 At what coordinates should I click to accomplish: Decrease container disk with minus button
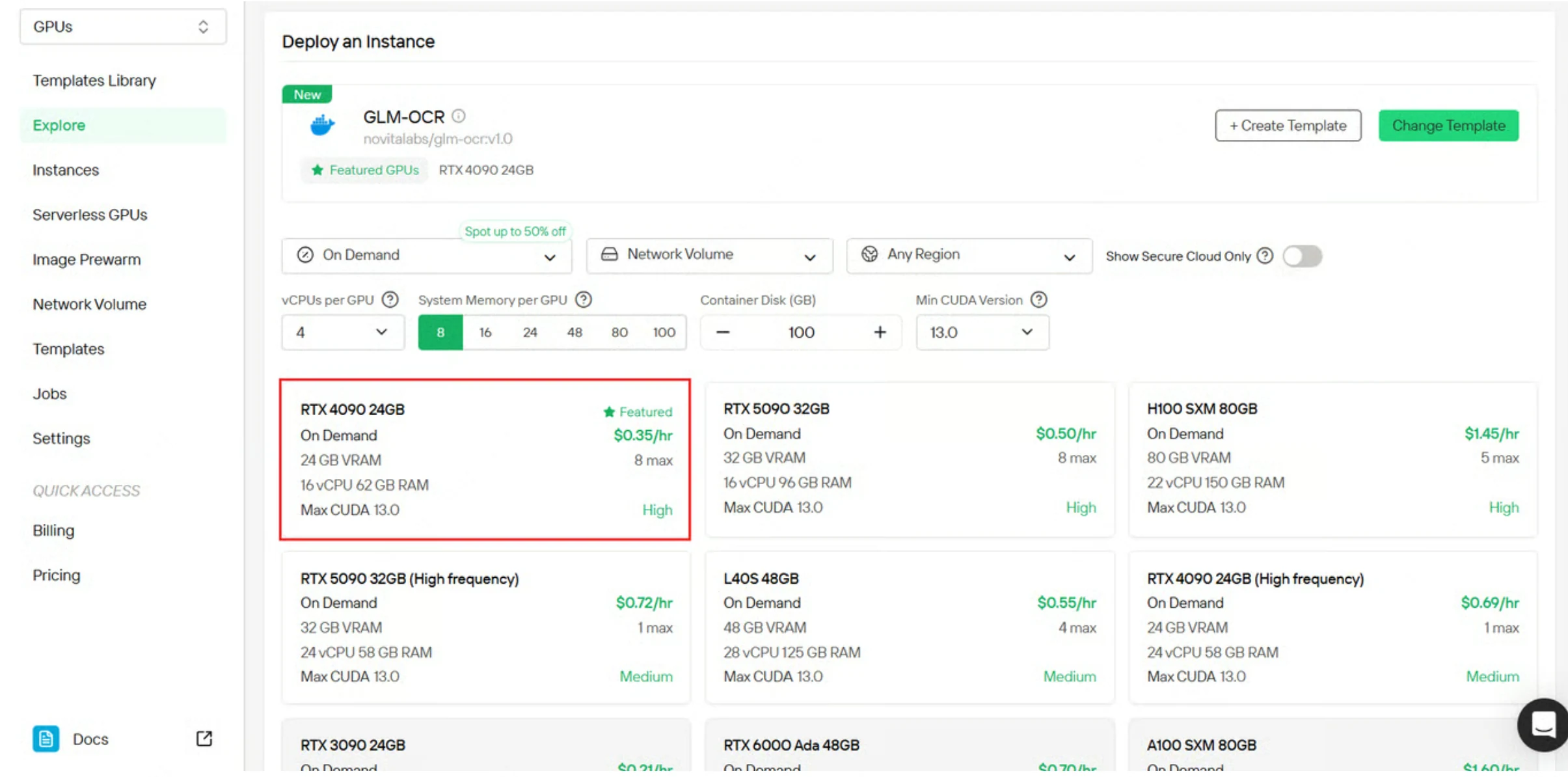tap(722, 332)
